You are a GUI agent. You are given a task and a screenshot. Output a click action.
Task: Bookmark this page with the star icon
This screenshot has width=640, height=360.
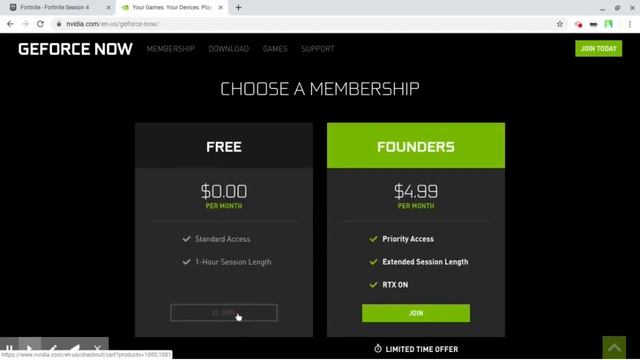560,24
